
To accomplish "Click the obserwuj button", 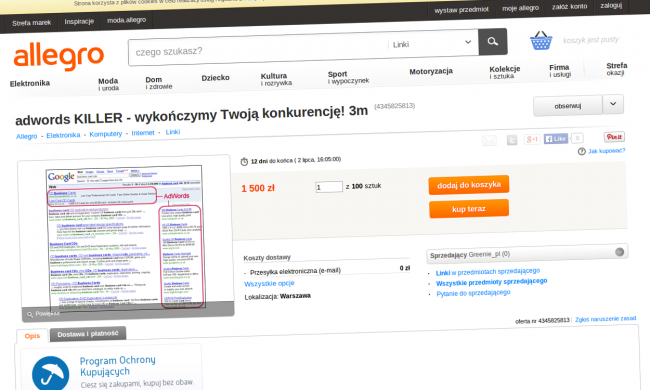I will pos(568,106).
